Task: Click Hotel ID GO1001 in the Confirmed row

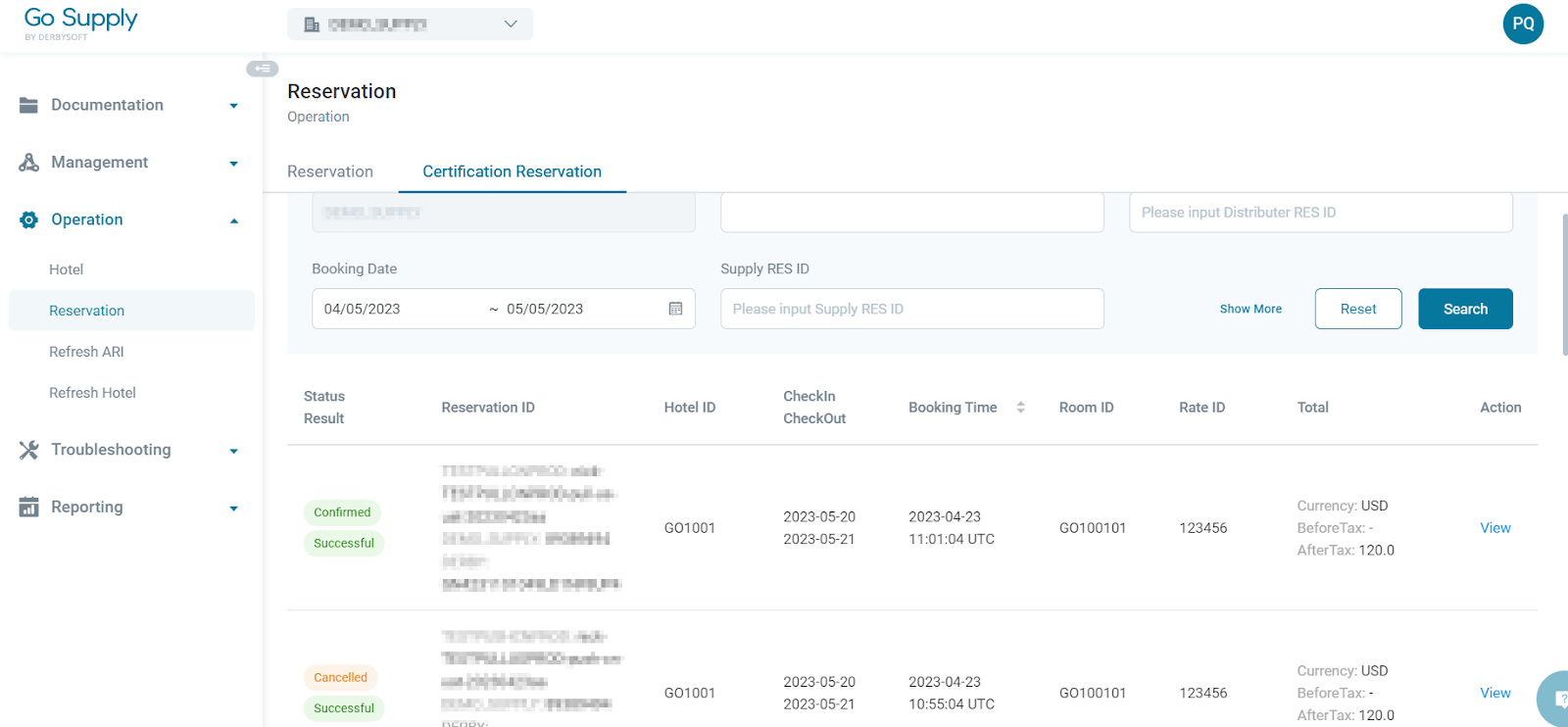Action: [x=690, y=528]
